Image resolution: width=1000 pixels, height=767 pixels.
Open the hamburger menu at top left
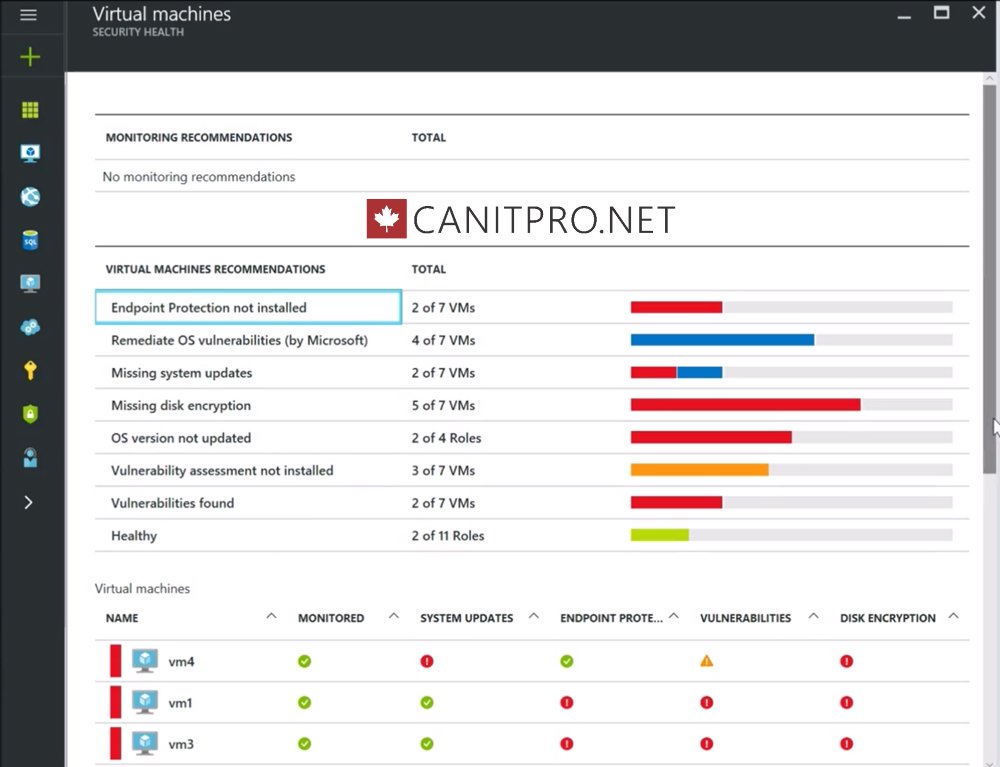point(28,15)
